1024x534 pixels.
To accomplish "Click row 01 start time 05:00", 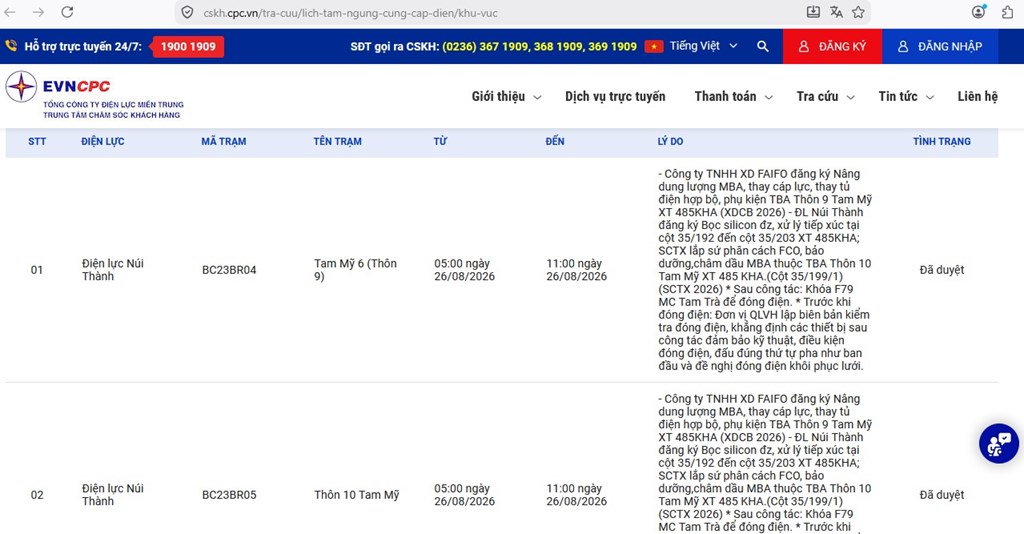I will click(x=464, y=270).
